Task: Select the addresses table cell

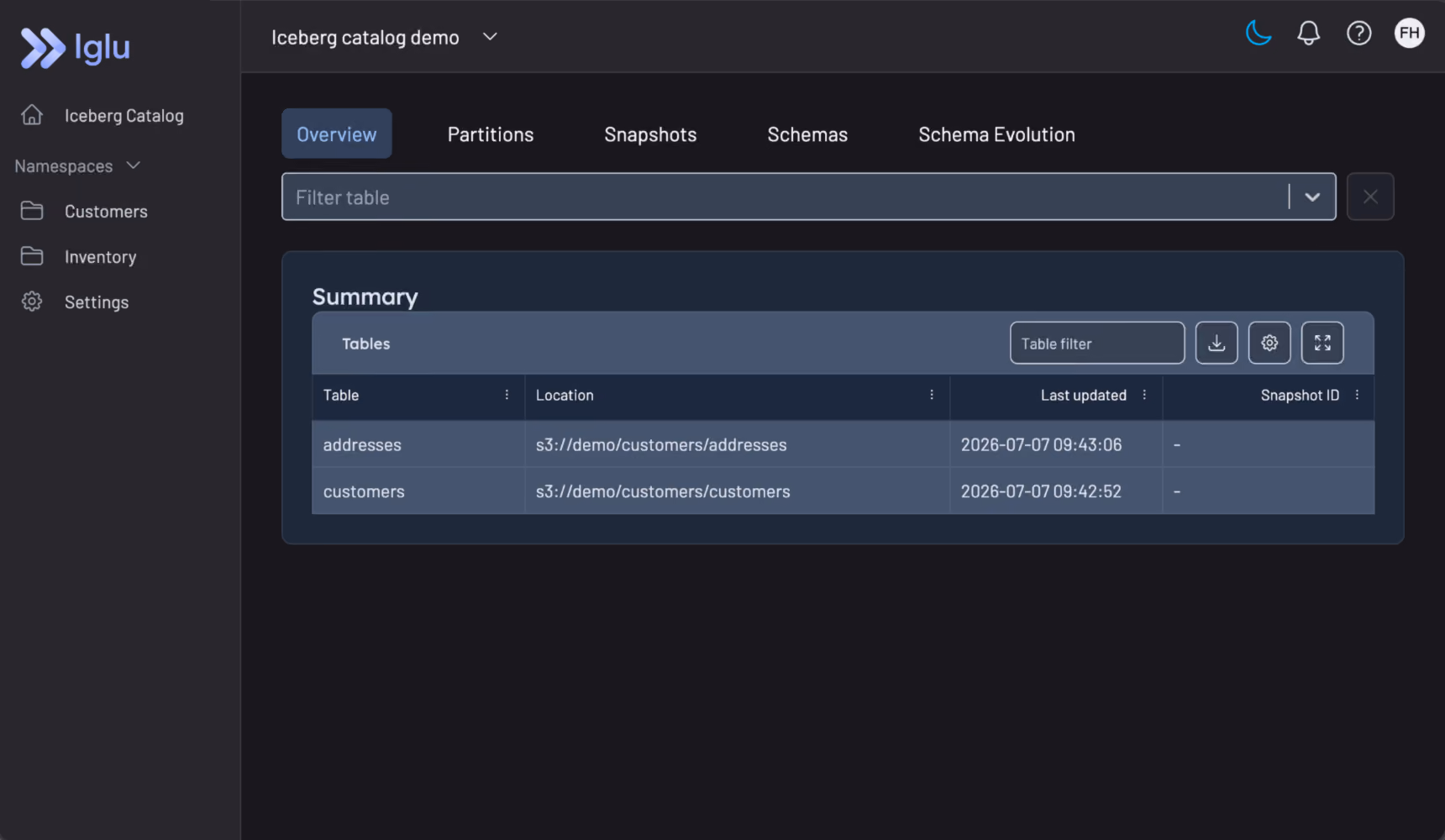Action: pos(418,444)
